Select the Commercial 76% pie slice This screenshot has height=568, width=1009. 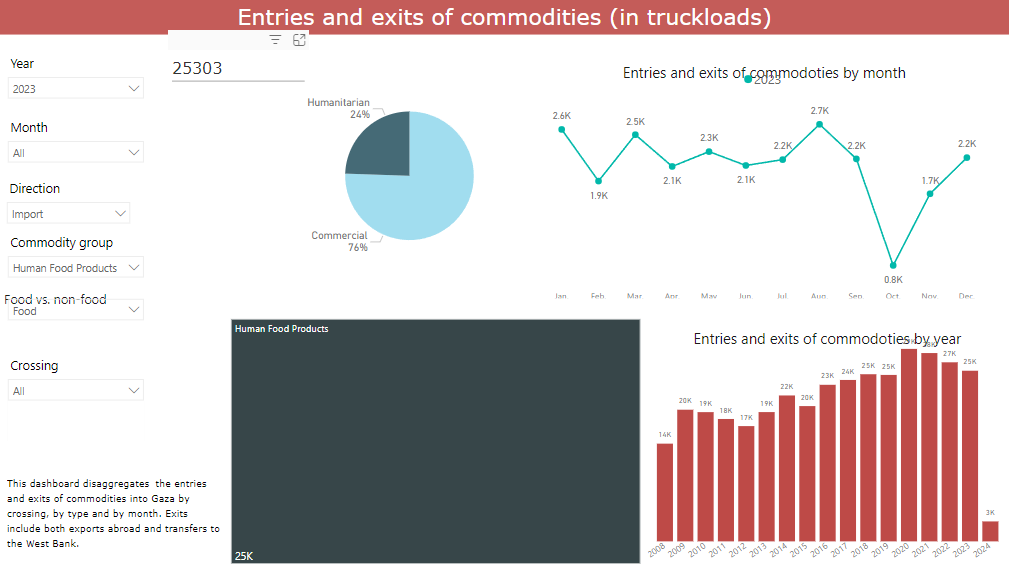[x=425, y=193]
